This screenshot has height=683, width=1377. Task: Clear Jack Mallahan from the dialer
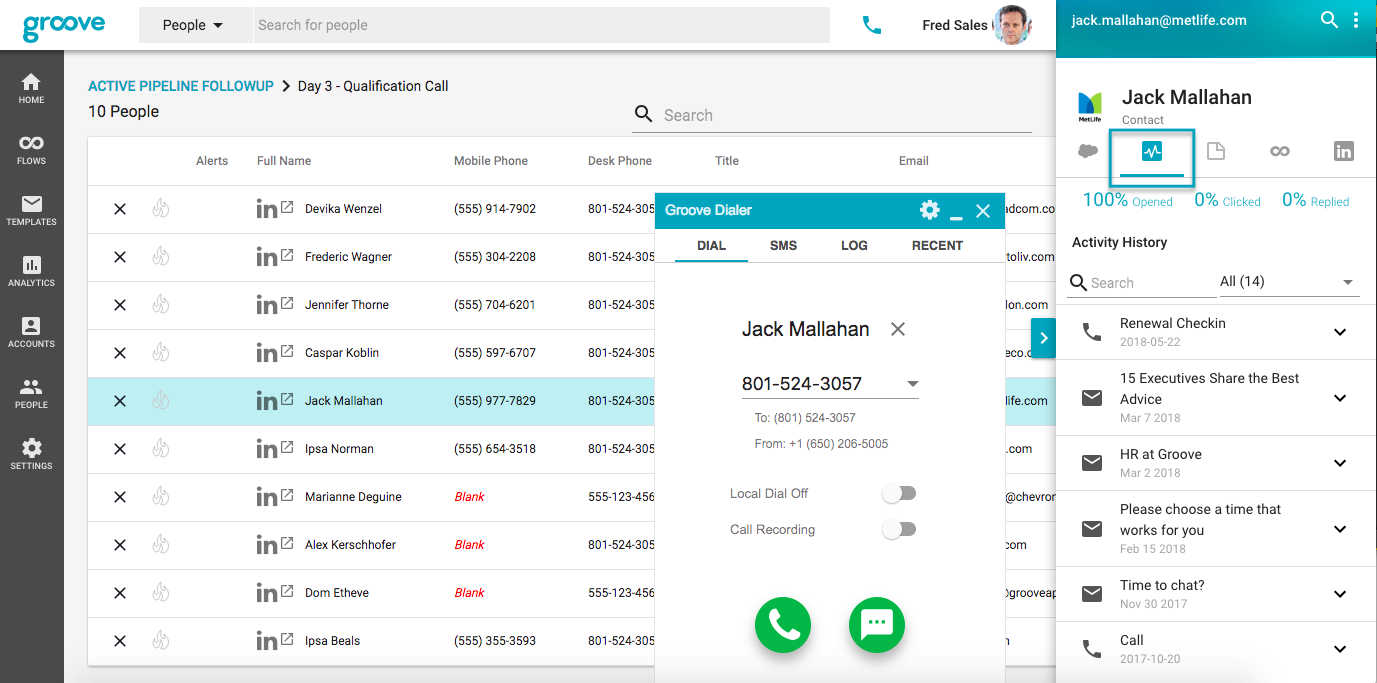point(898,329)
